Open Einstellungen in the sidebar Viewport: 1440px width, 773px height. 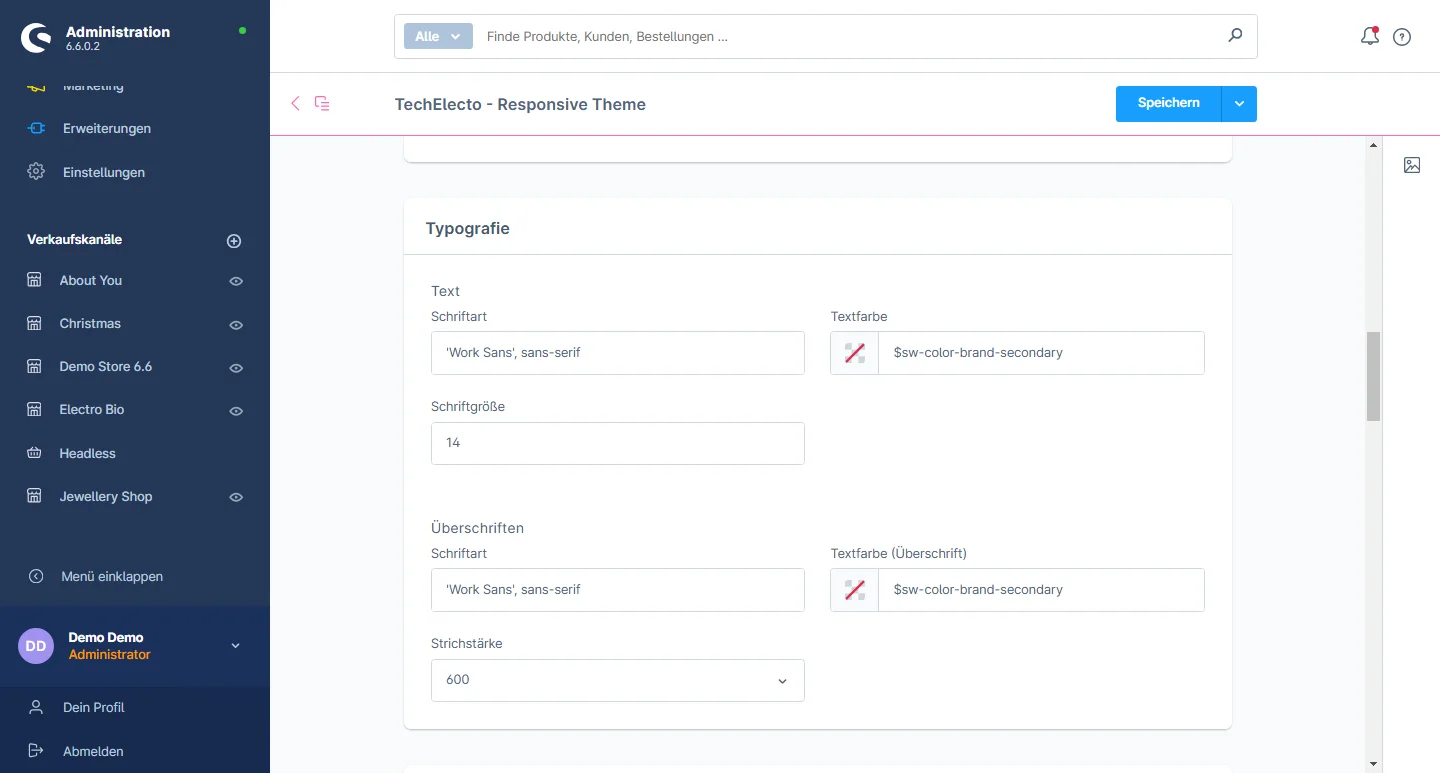(103, 172)
